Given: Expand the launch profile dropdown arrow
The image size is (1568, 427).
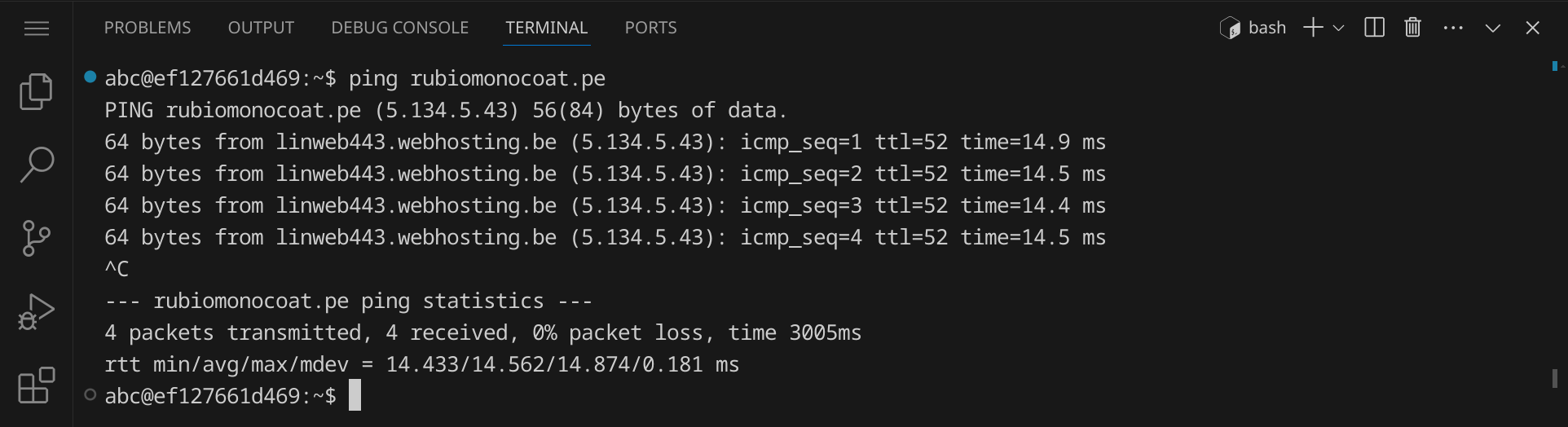Looking at the screenshot, I should (1338, 28).
